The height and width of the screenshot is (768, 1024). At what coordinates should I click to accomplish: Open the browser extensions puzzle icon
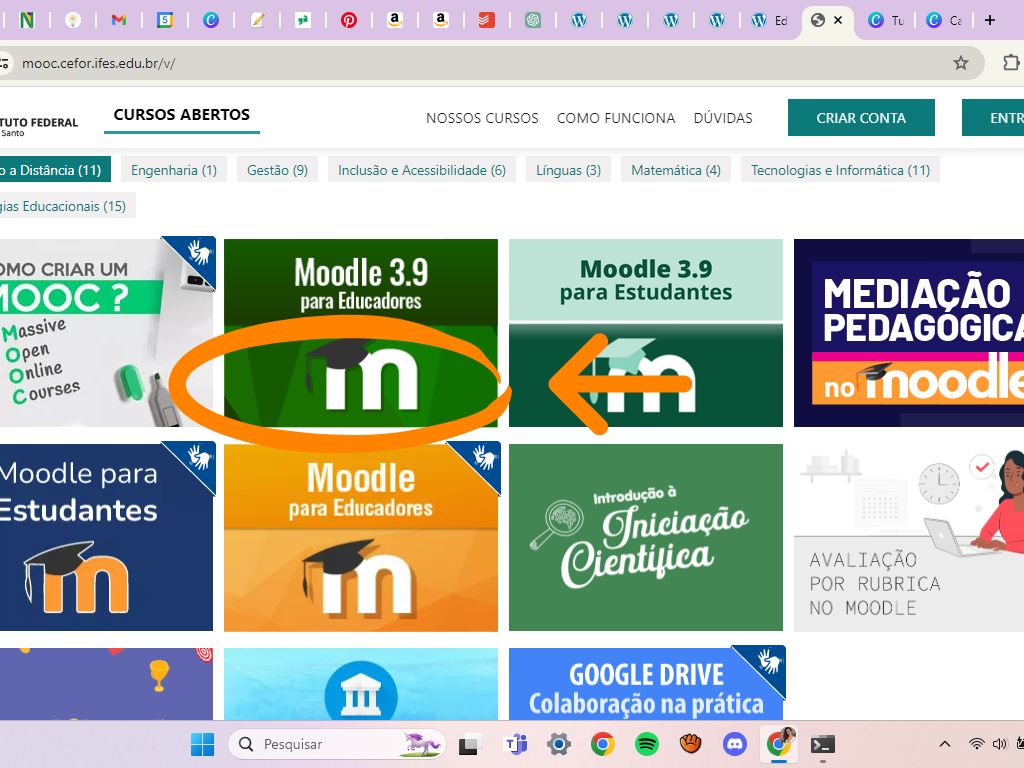(1011, 63)
